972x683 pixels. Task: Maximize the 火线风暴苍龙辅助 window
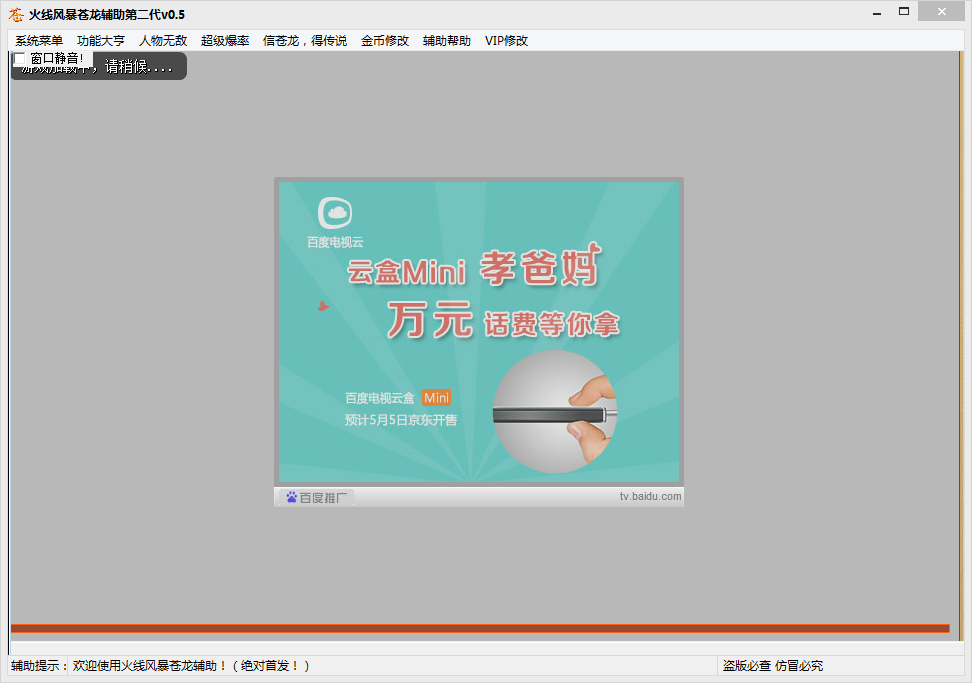coord(904,12)
